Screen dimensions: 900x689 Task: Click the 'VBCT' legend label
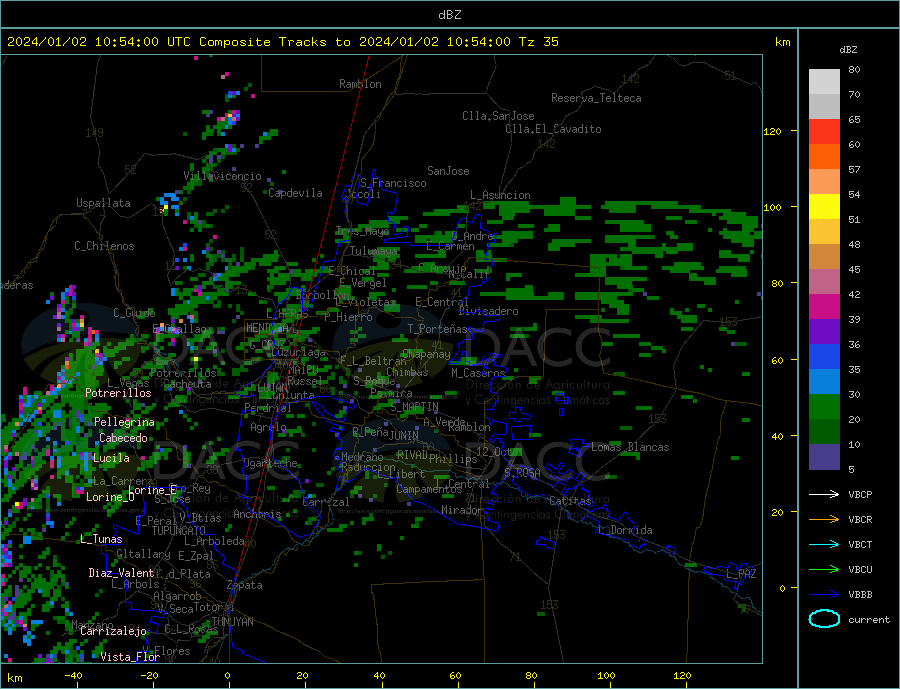(860, 544)
